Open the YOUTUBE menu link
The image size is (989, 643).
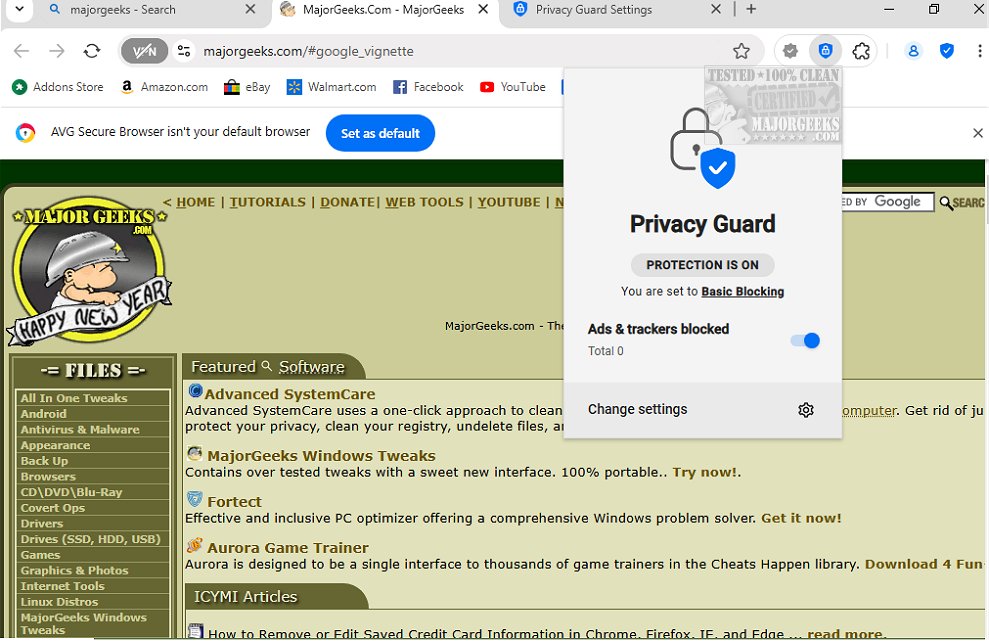click(x=508, y=203)
